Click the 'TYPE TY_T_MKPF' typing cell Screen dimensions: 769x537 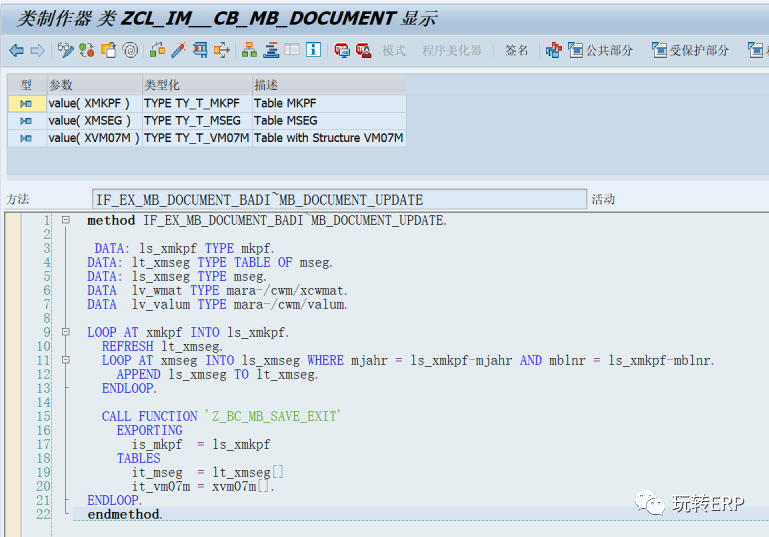(x=197, y=103)
